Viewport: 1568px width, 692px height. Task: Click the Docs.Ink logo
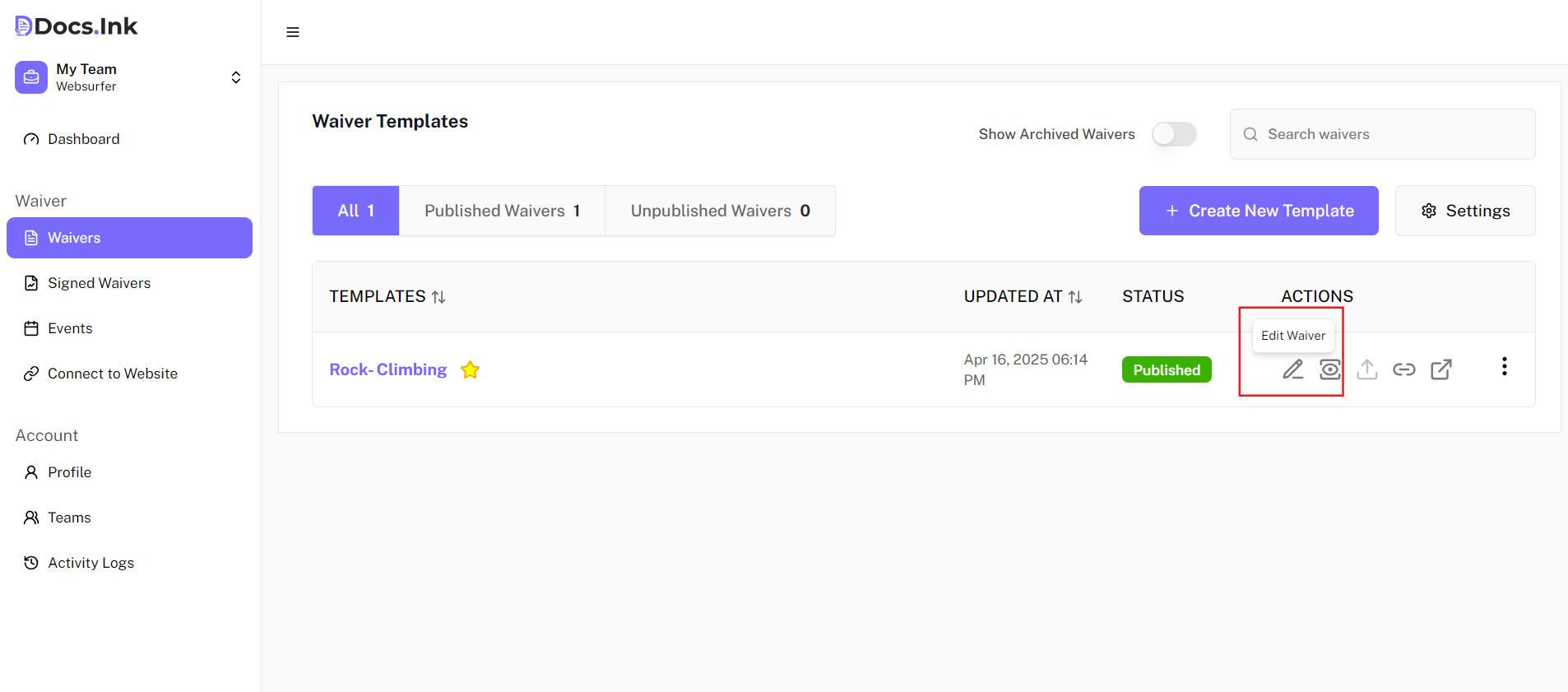tap(77, 26)
